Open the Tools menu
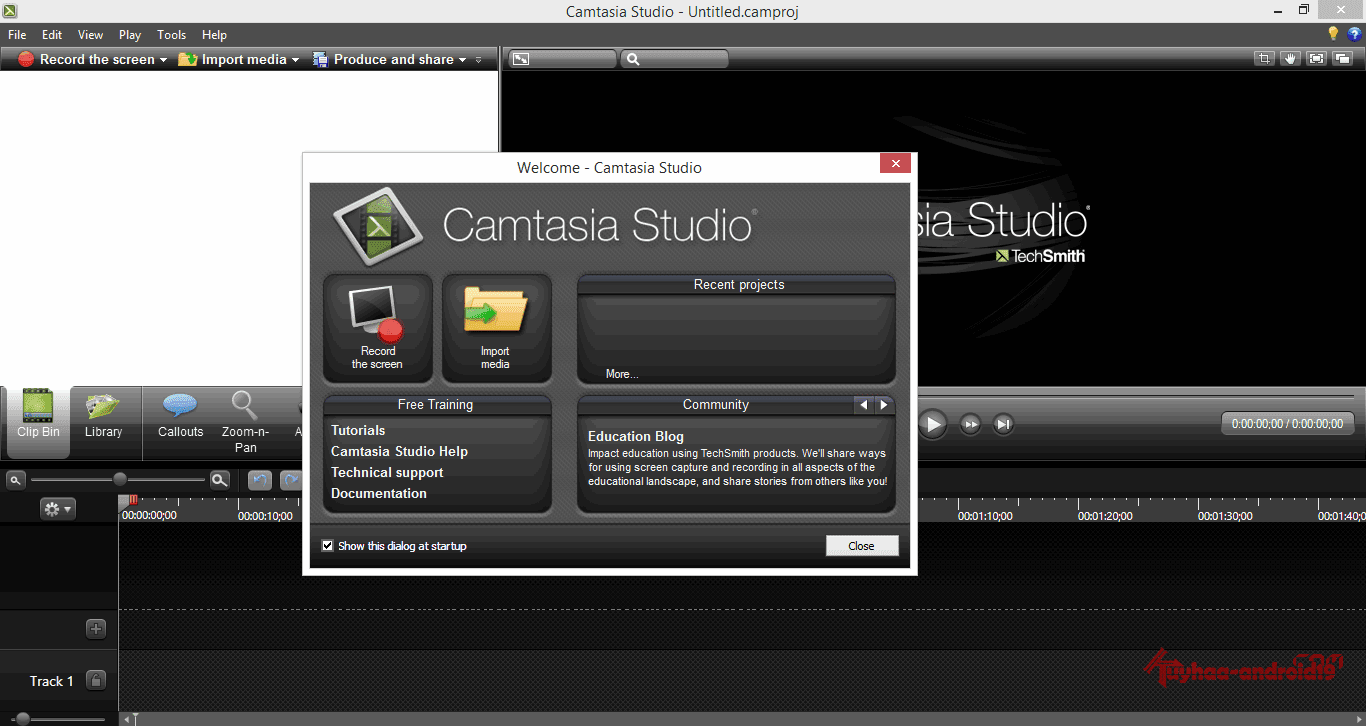 pyautogui.click(x=172, y=35)
